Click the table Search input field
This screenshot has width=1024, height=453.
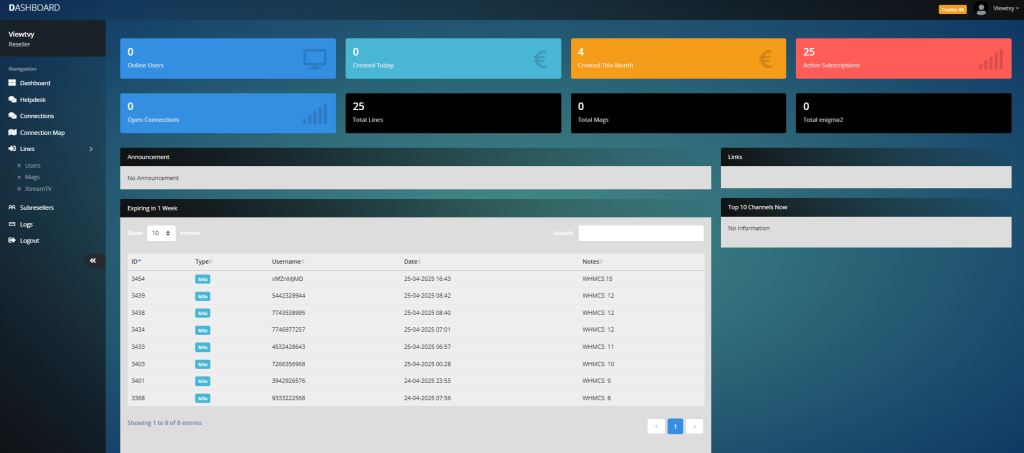(x=640, y=233)
